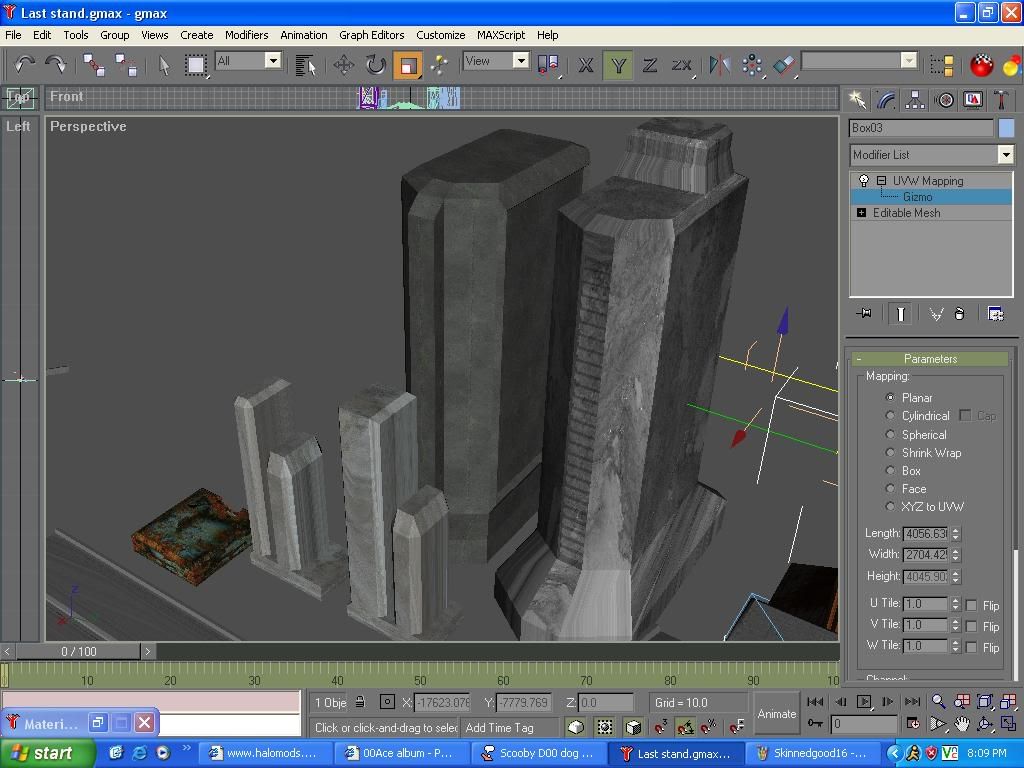Click the Add Time Tag area
This screenshot has height=768, width=1024.
(x=509, y=728)
